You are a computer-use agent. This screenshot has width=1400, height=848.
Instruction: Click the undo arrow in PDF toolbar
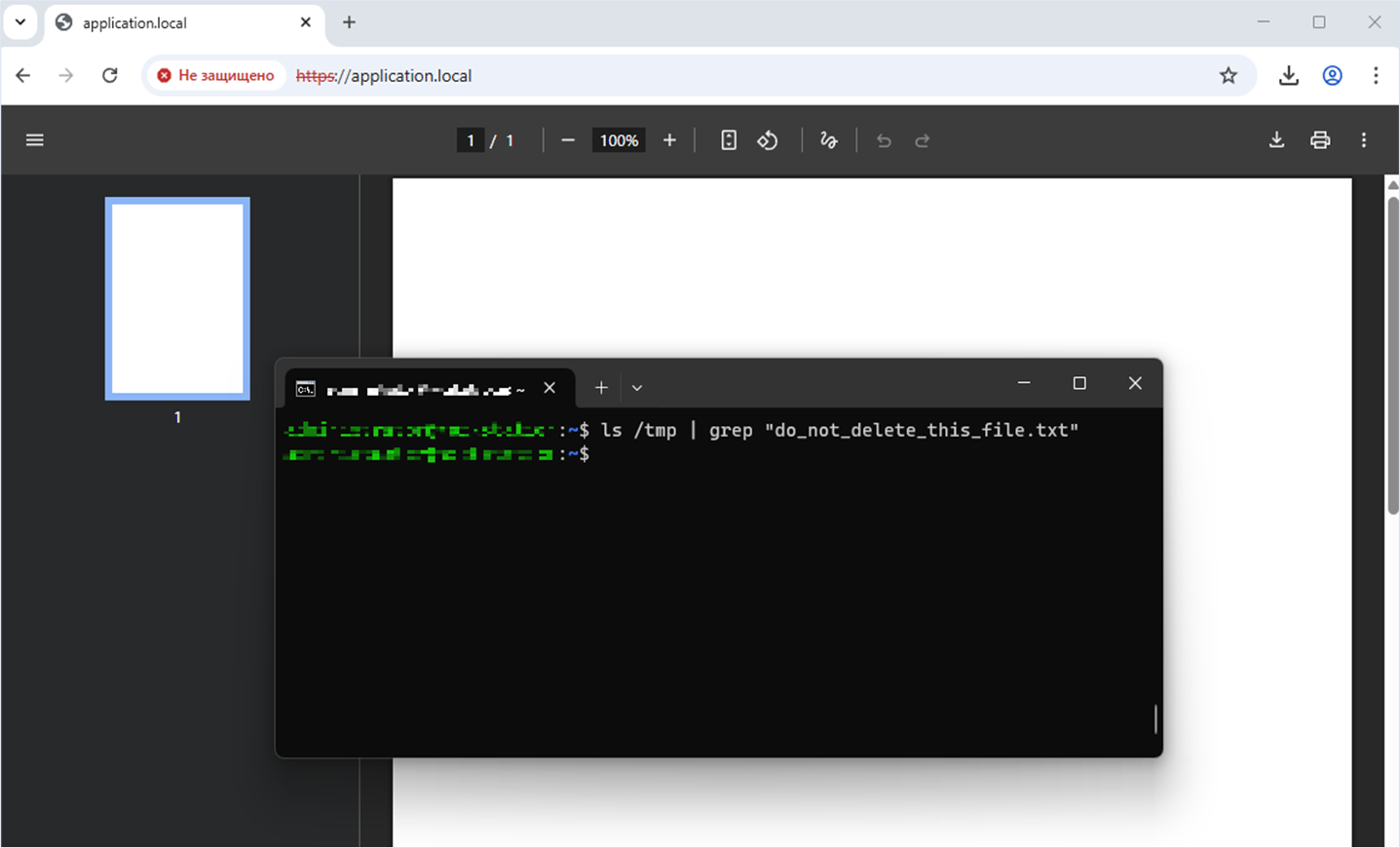[x=884, y=140]
